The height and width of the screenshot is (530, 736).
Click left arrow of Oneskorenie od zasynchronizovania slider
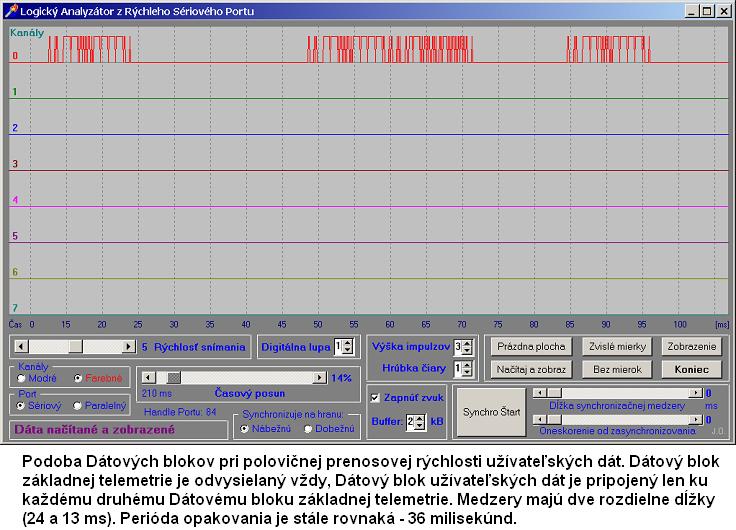click(x=539, y=419)
